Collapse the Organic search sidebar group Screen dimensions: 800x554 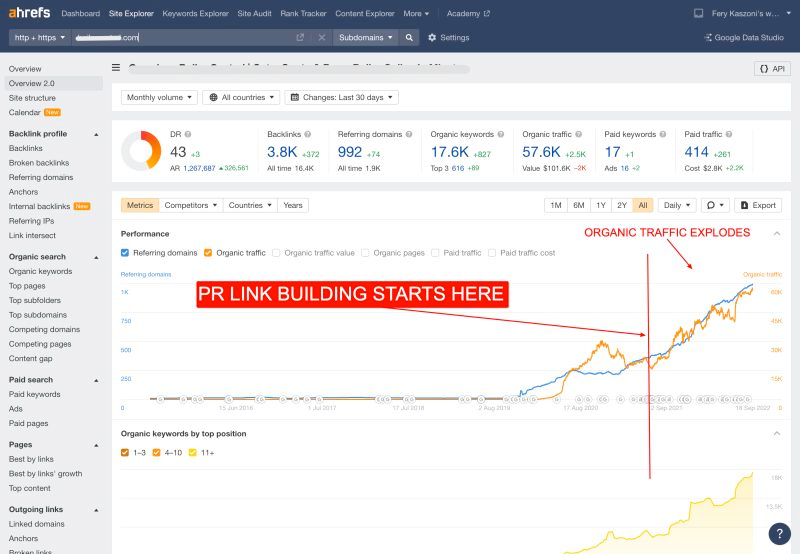coord(96,257)
